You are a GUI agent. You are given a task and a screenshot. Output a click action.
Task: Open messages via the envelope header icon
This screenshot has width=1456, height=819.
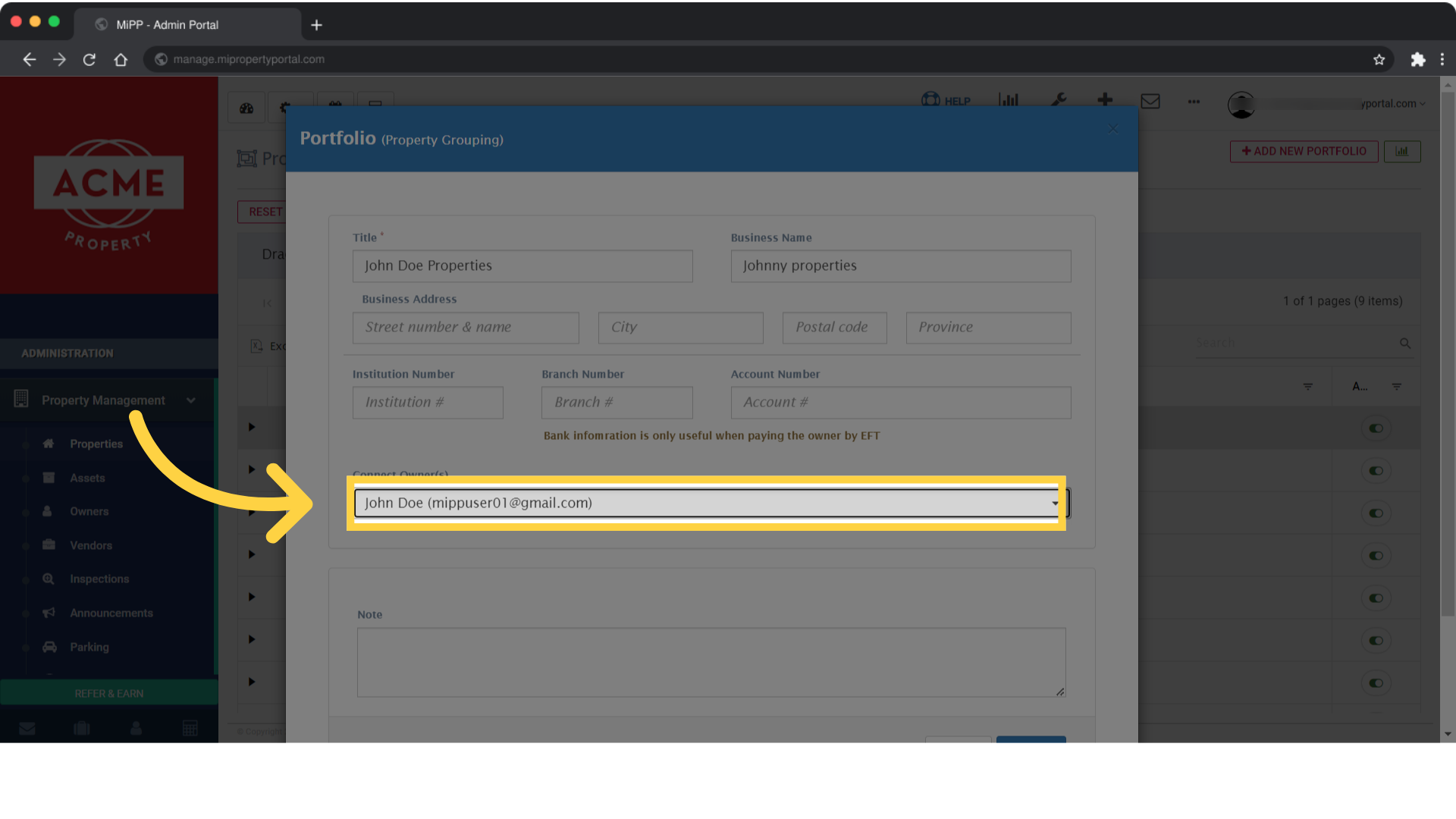click(x=1150, y=101)
